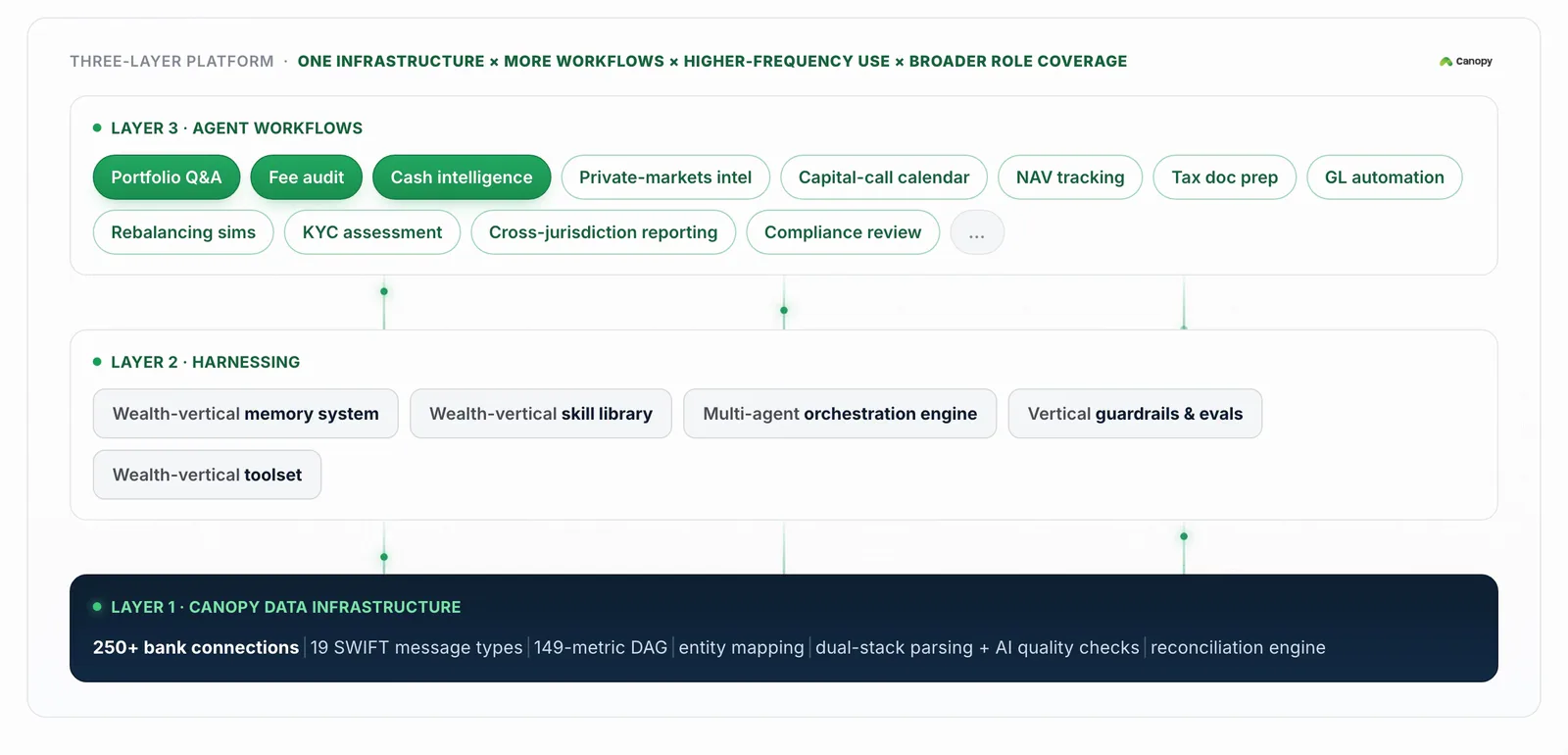Click the Wealth-vertical toolset card
This screenshot has height=755, width=1568.
(207, 475)
